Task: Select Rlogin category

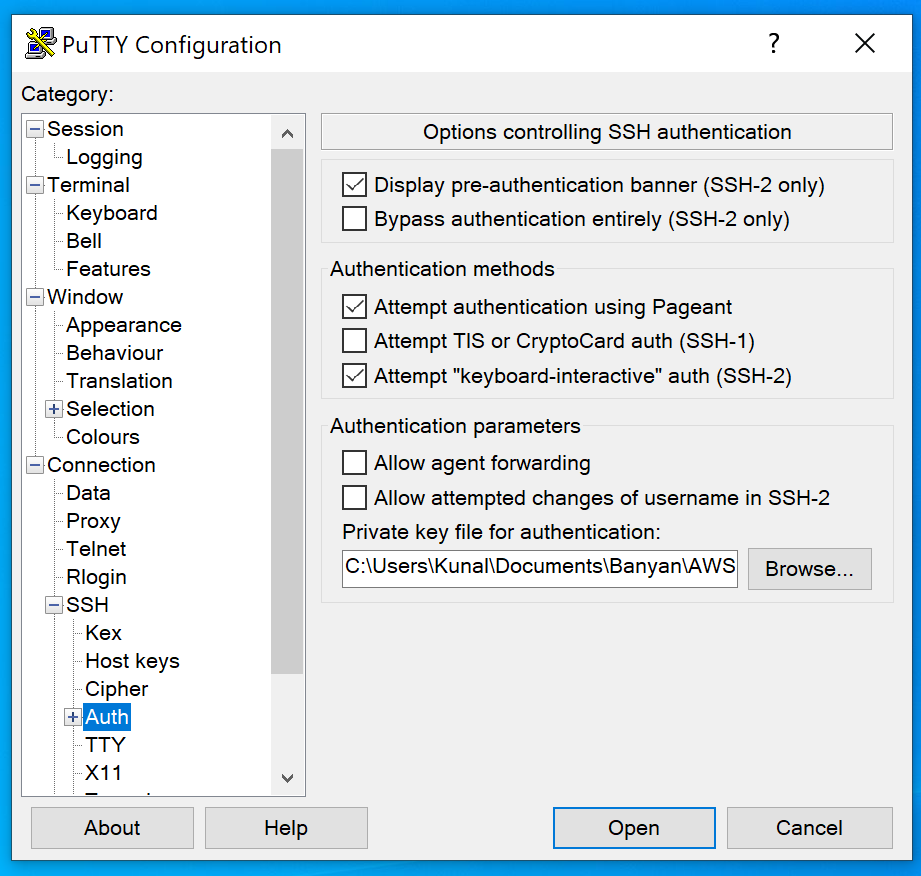Action: 96,578
